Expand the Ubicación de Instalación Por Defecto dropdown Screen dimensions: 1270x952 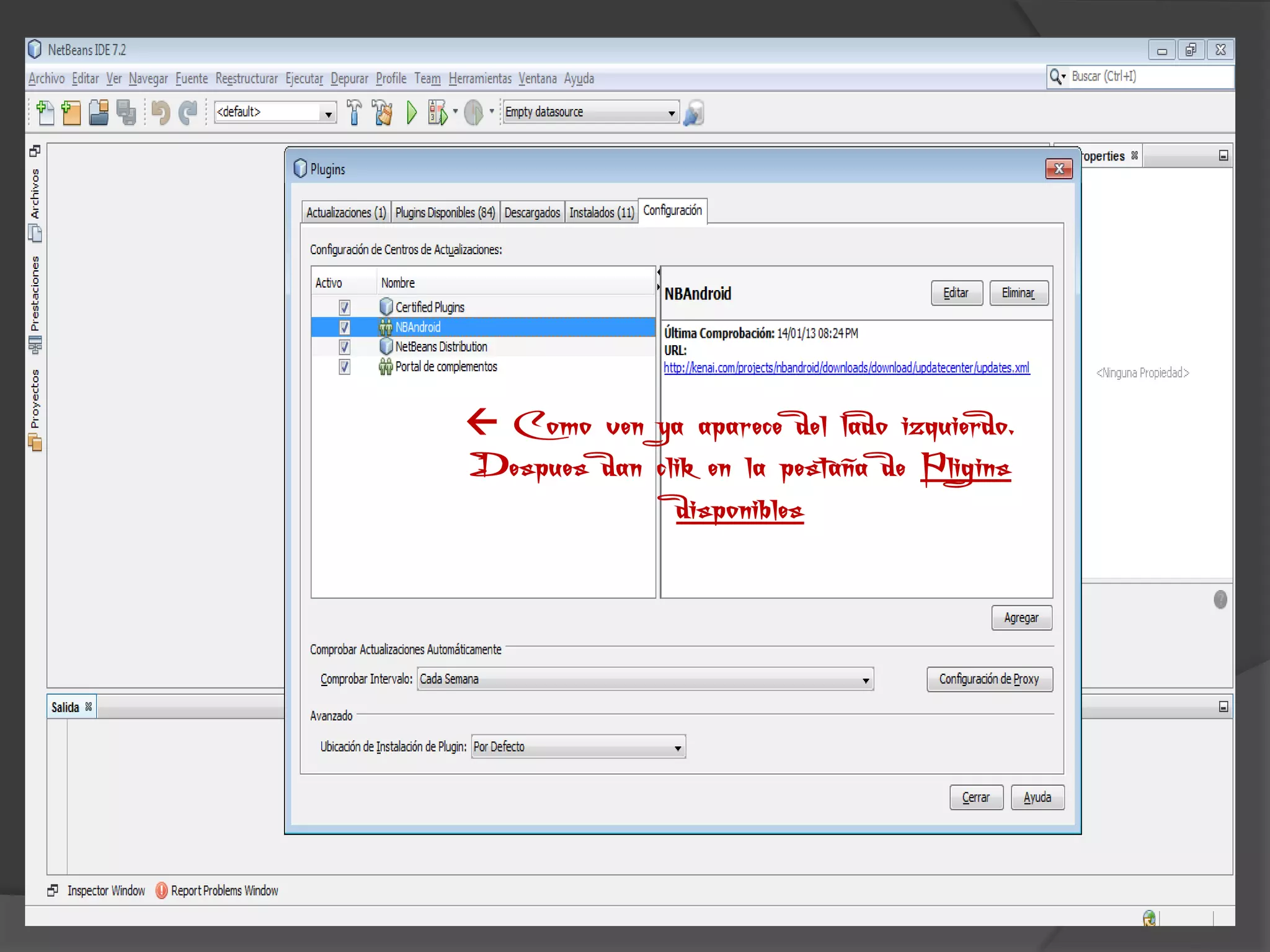point(578,747)
